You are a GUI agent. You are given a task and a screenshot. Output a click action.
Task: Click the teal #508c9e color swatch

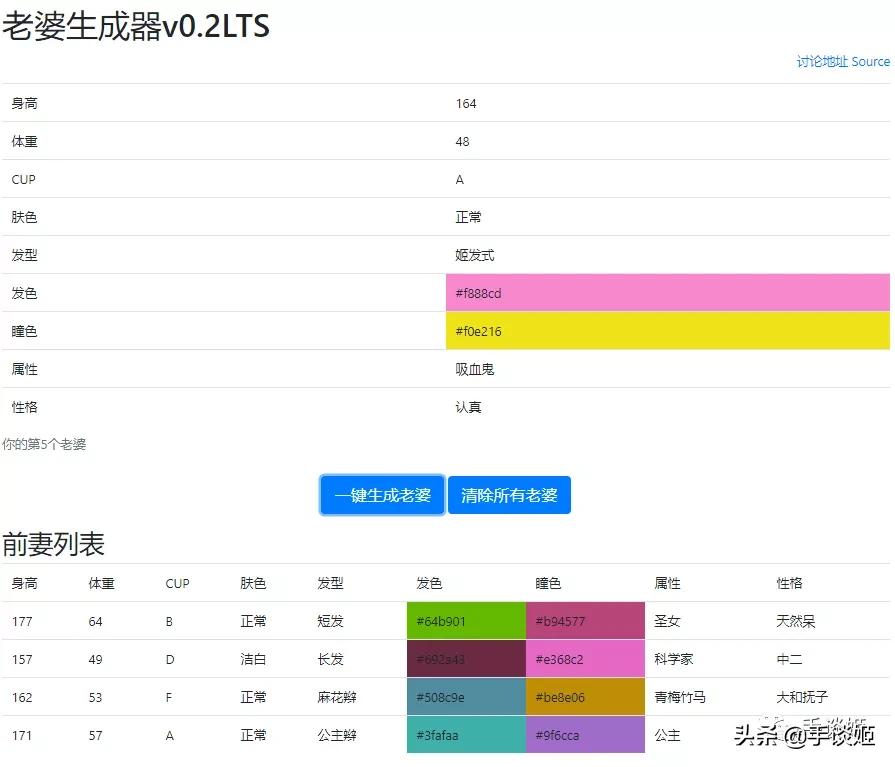click(463, 696)
